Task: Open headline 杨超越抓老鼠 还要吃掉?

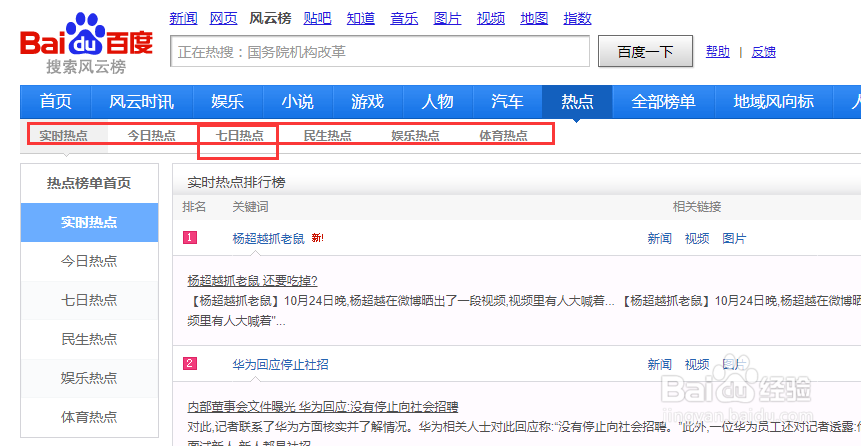Action: (x=253, y=281)
